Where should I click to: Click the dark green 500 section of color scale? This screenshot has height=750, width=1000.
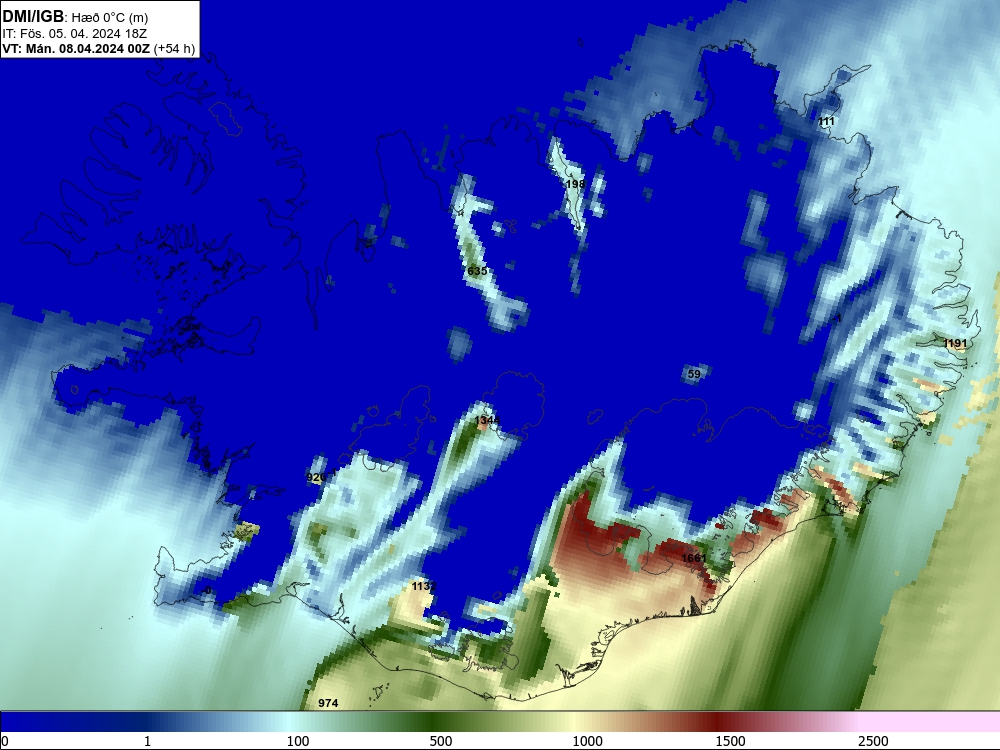click(x=434, y=721)
